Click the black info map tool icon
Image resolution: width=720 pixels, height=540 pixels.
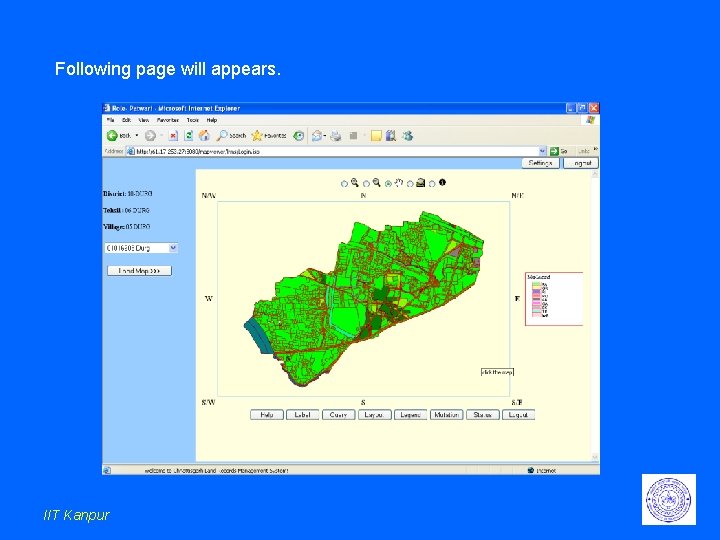442,182
